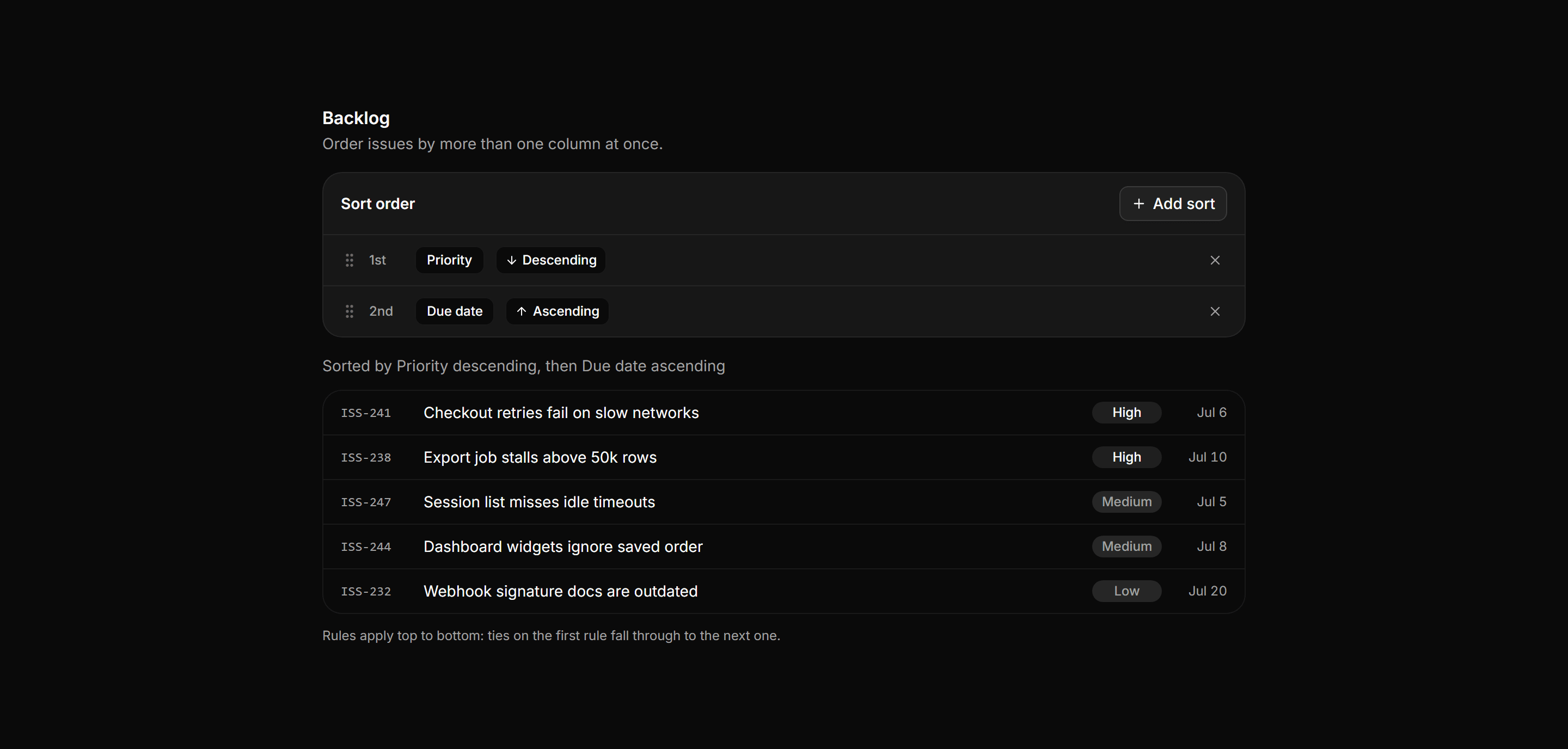Open the Priority column selector

point(449,260)
